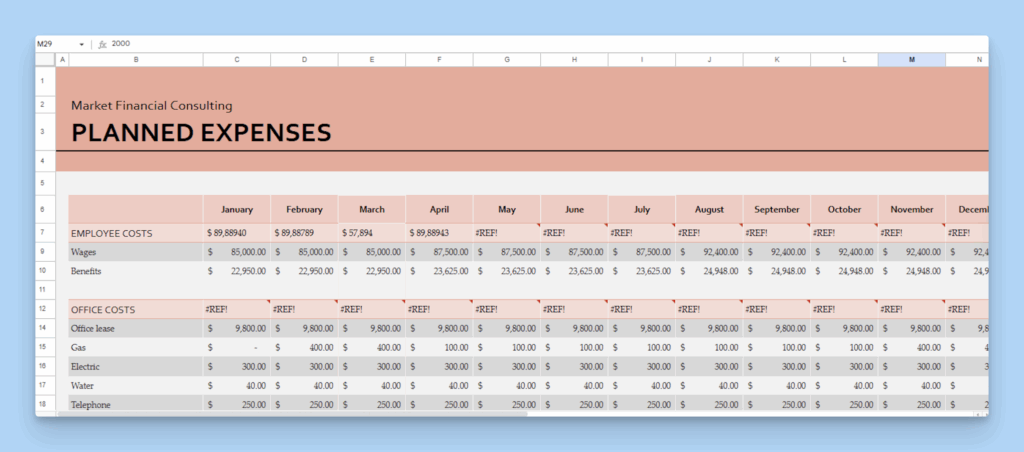Click the PLANNED EXPENSES title cell

[x=201, y=132]
